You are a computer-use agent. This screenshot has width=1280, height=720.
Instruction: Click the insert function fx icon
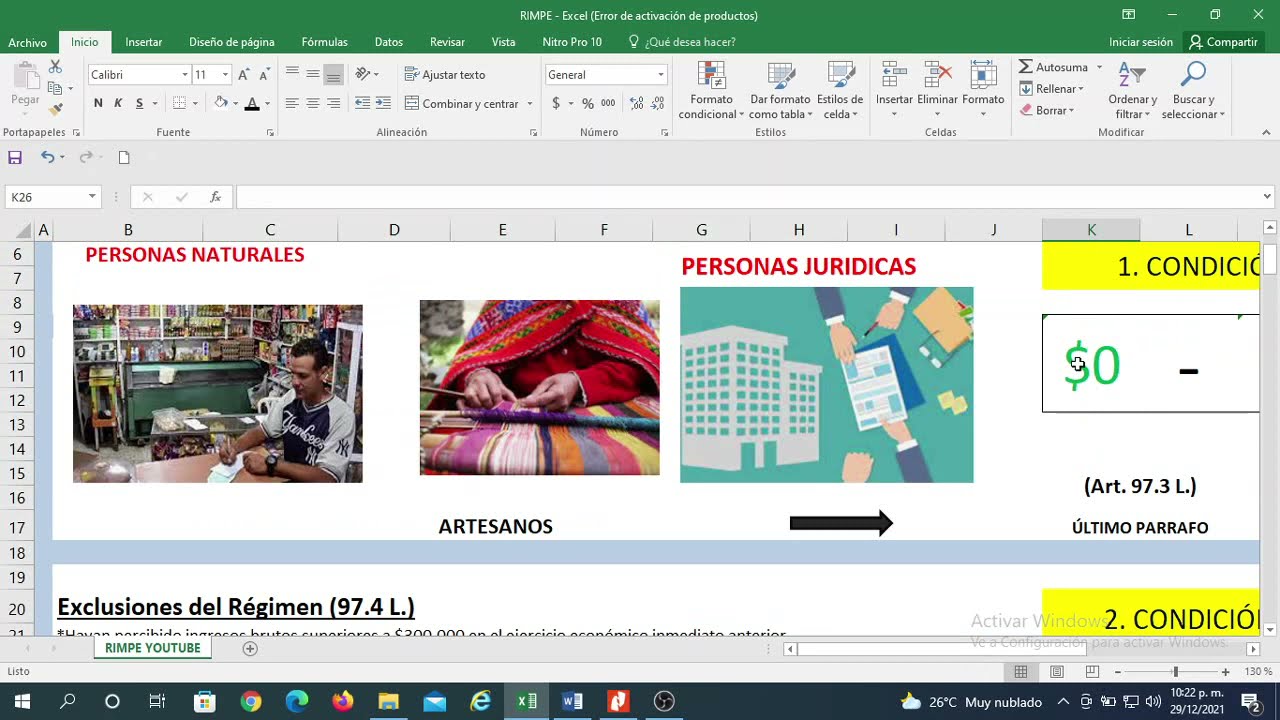tap(215, 197)
